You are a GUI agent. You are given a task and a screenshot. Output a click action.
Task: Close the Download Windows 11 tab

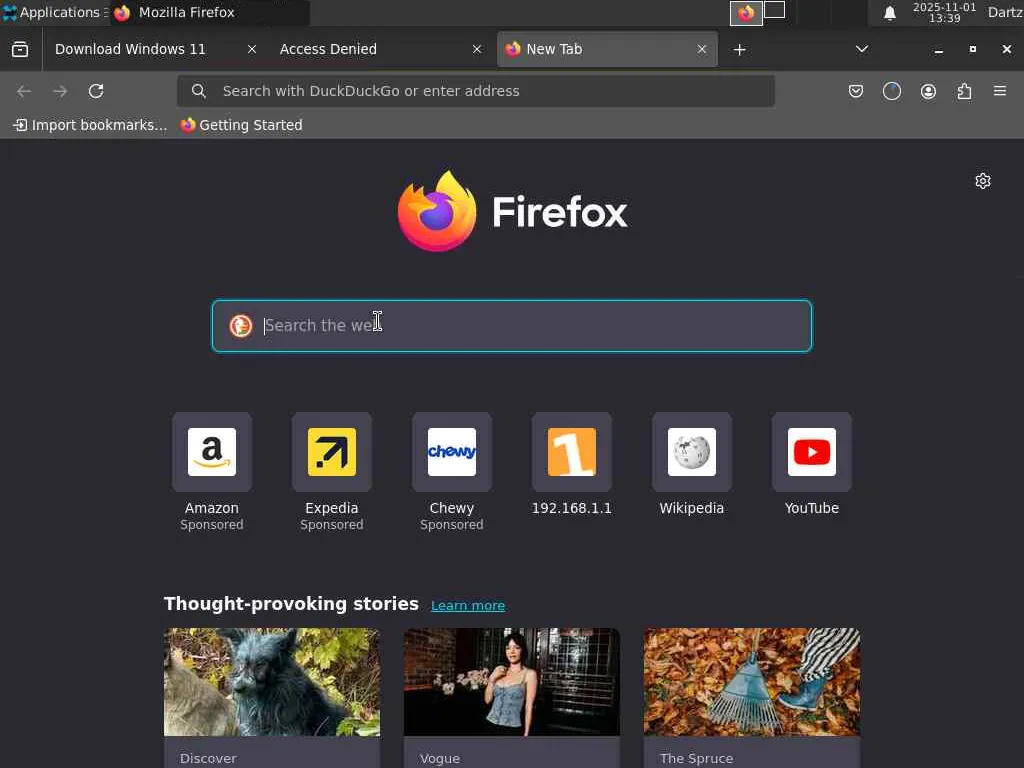point(251,50)
